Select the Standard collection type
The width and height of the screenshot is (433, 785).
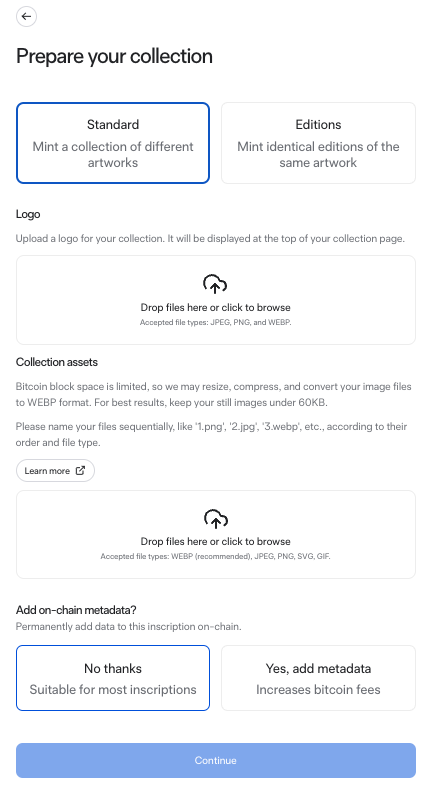point(113,143)
